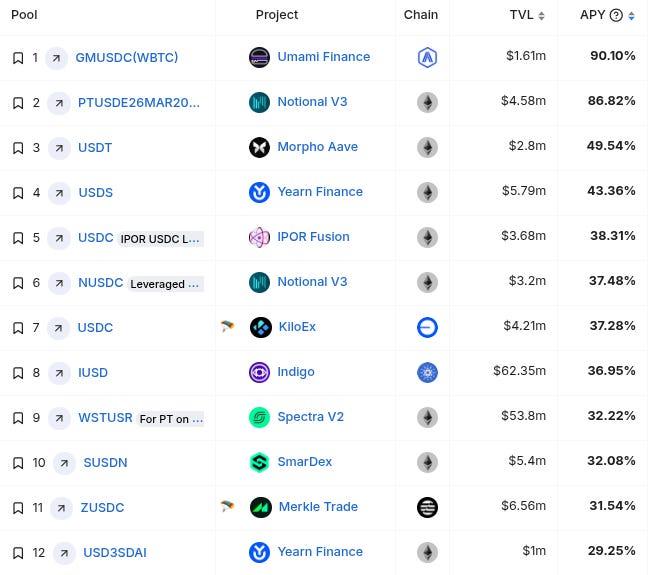The height and width of the screenshot is (575, 648).
Task: Open external link arrow for PTUSDE26MAR20 pool
Action: [x=59, y=103]
